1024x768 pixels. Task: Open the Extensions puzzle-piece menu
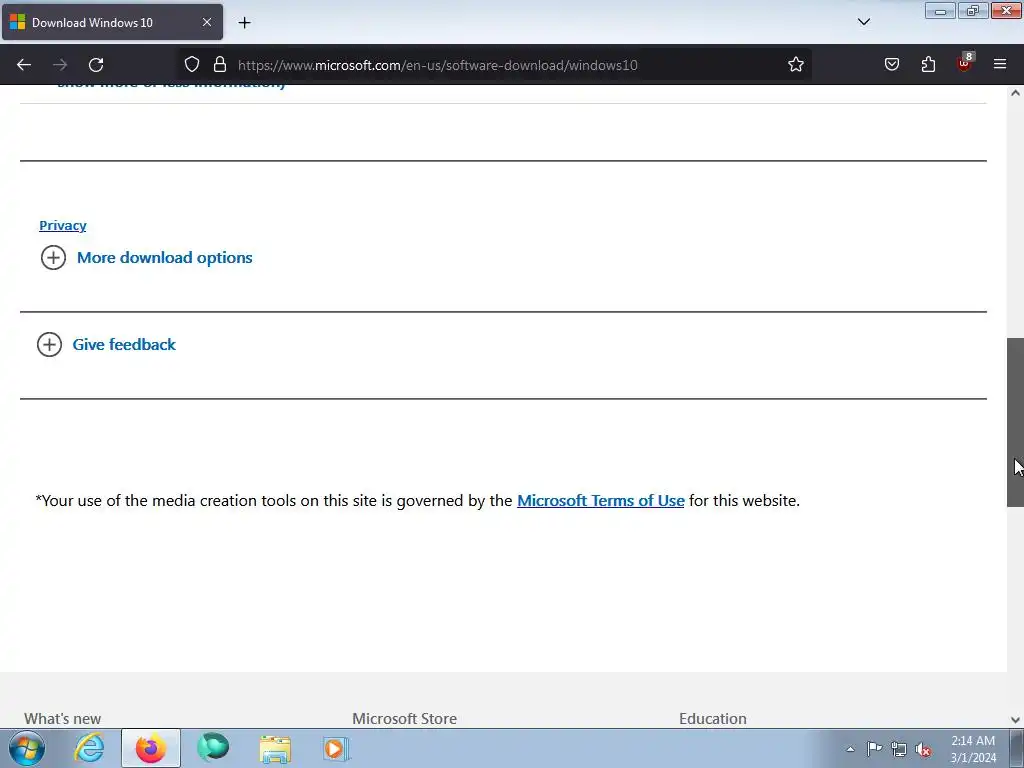pos(928,65)
